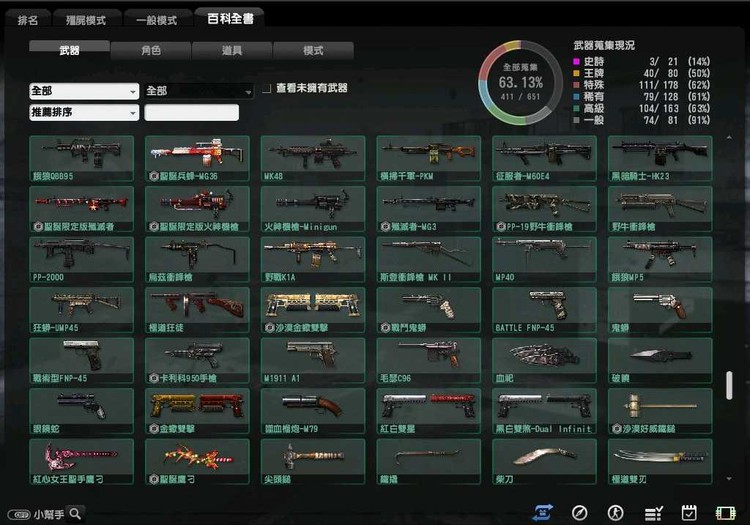750x525 pixels.
Task: Select the Christmas MG36 weapon card
Action: [197, 158]
